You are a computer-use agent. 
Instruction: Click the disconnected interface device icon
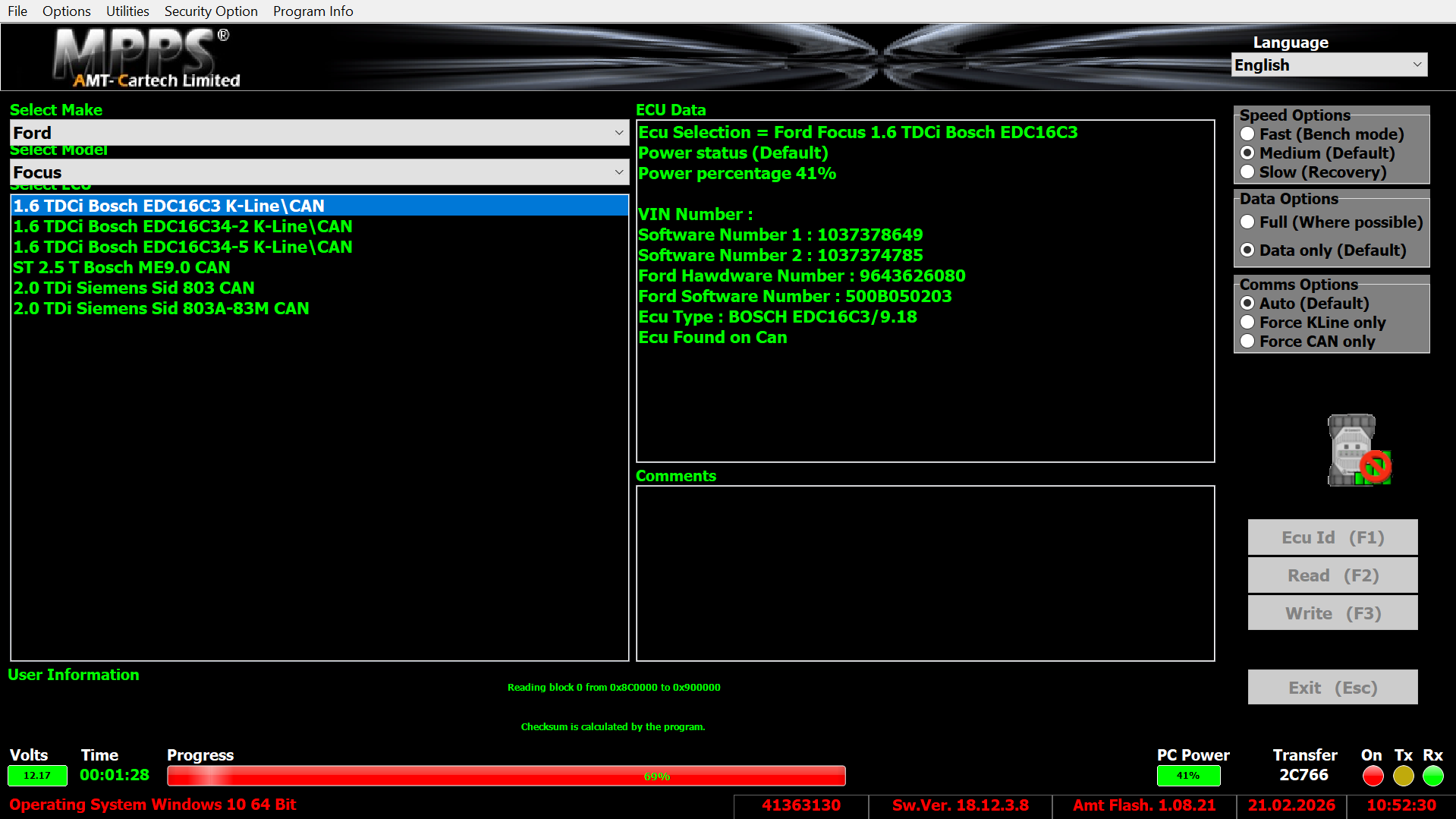tap(1358, 450)
